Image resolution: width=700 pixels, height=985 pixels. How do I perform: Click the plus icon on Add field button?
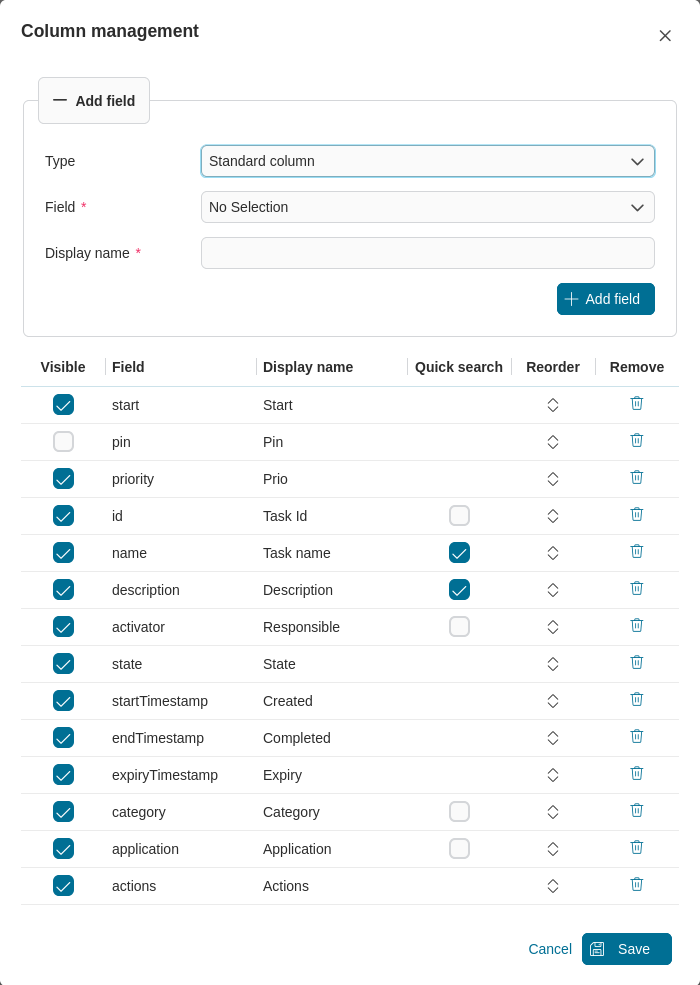571,299
